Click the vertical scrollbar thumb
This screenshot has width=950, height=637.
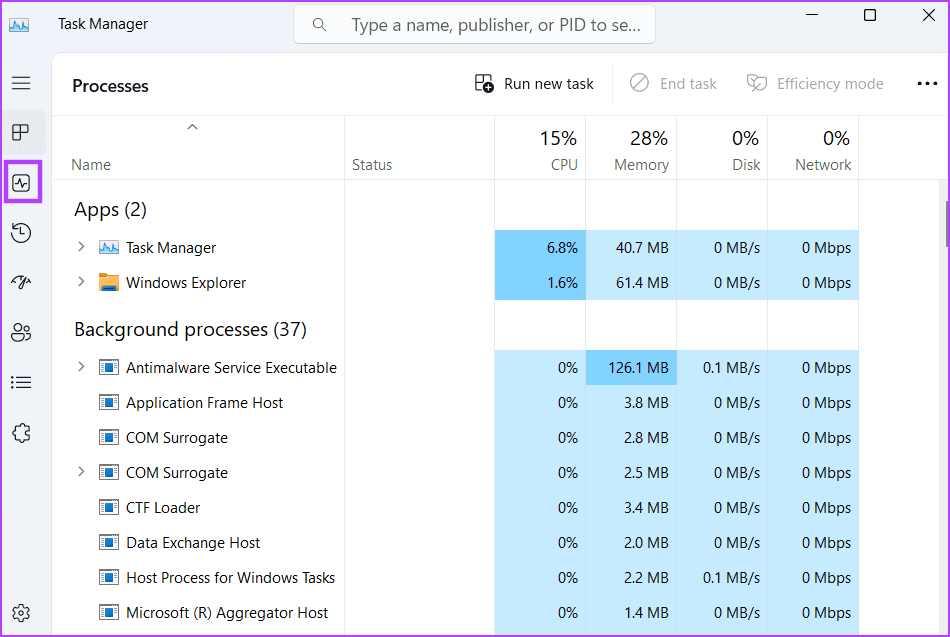point(947,224)
